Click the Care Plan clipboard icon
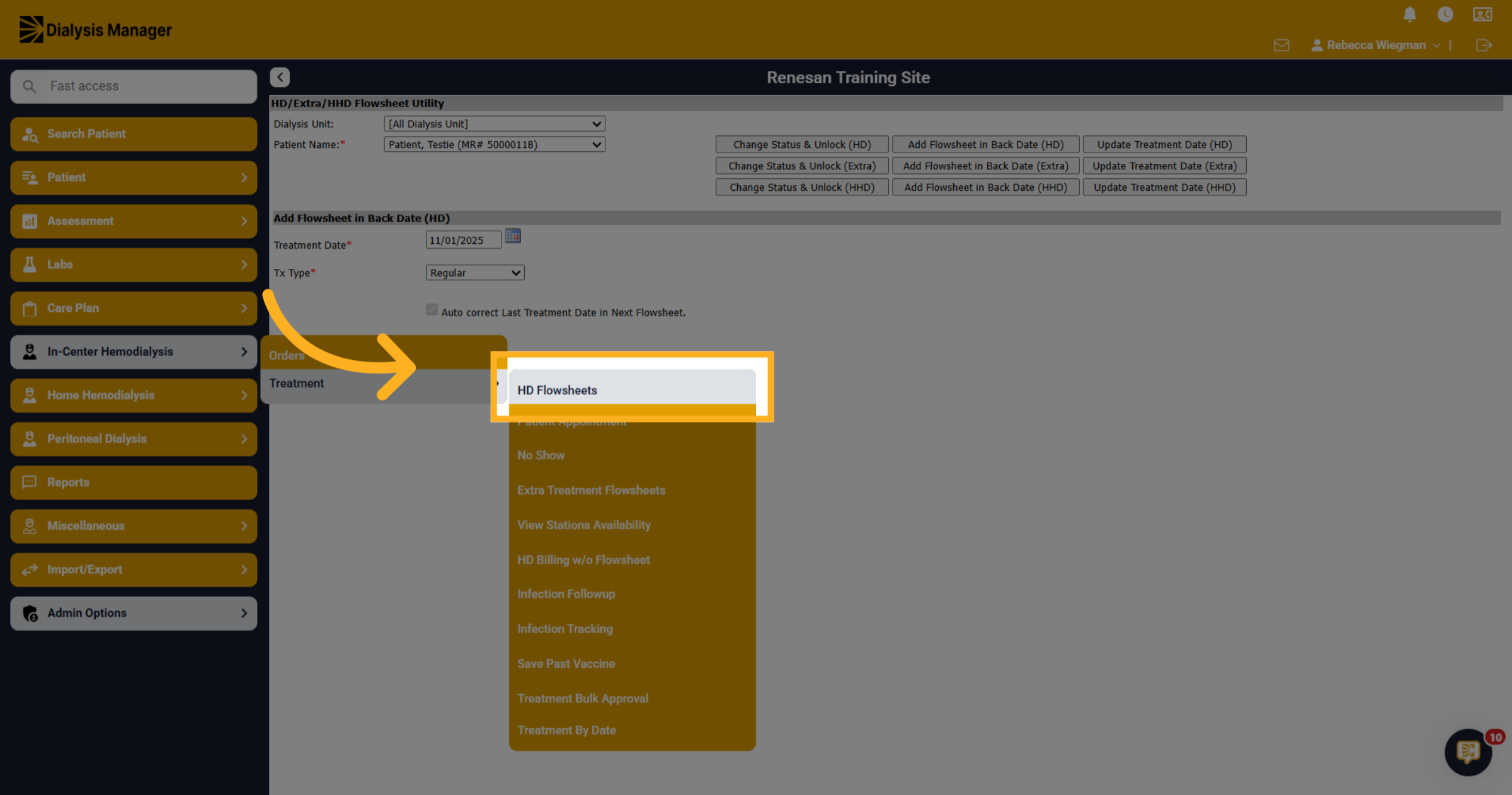This screenshot has height=795, width=1512. coord(30,308)
